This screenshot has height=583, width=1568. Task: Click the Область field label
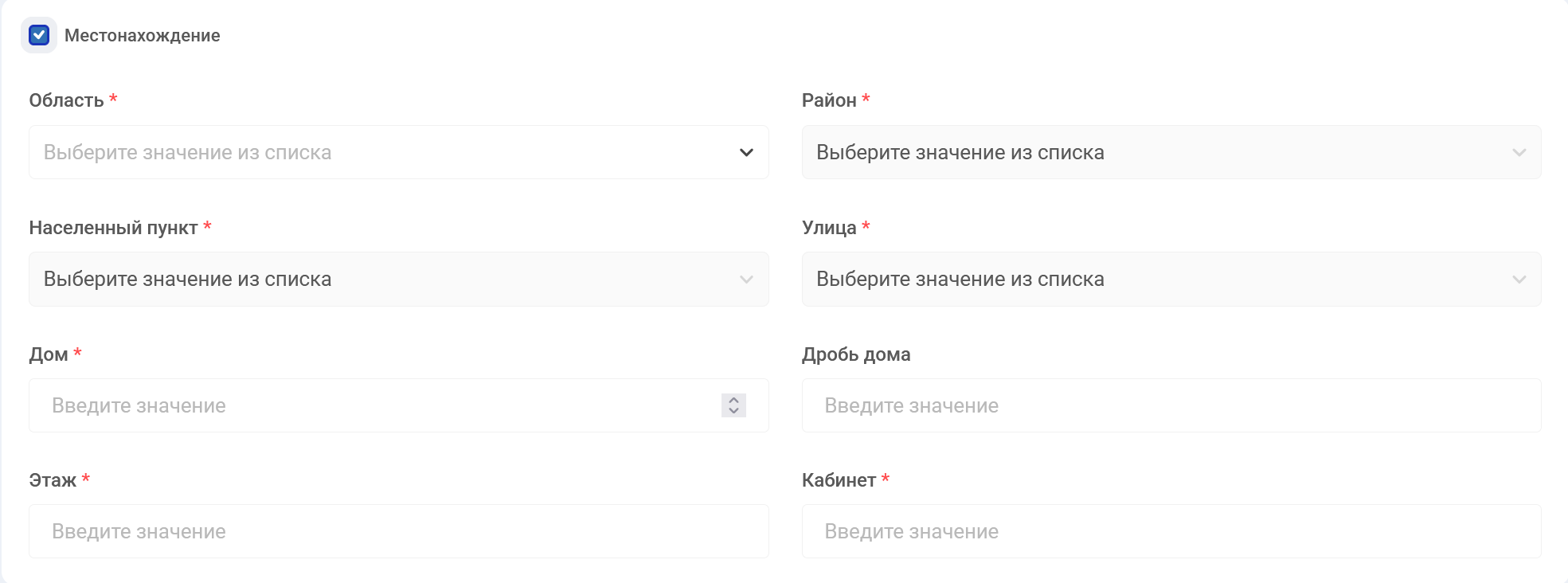66,100
